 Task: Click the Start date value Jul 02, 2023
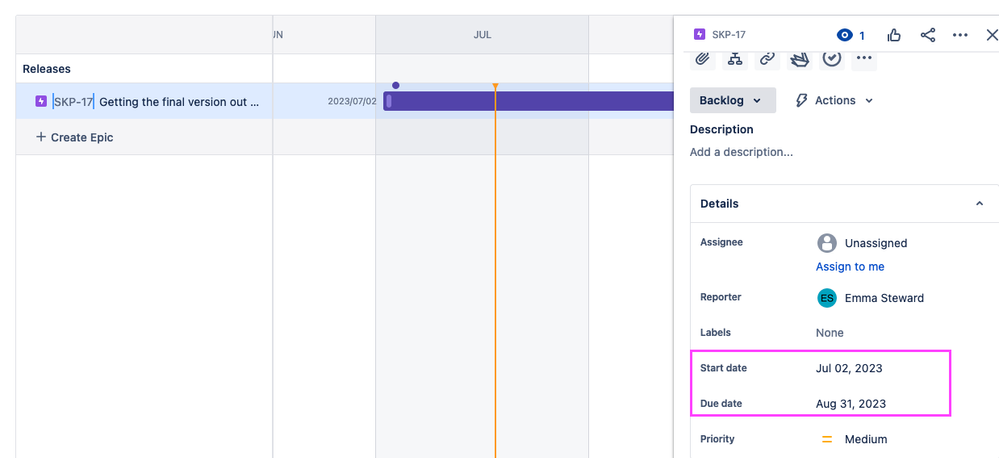click(x=849, y=368)
